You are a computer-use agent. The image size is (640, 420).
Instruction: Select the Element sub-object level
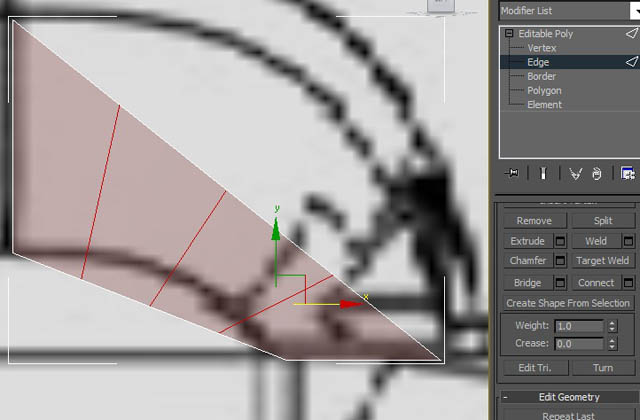coord(544,105)
